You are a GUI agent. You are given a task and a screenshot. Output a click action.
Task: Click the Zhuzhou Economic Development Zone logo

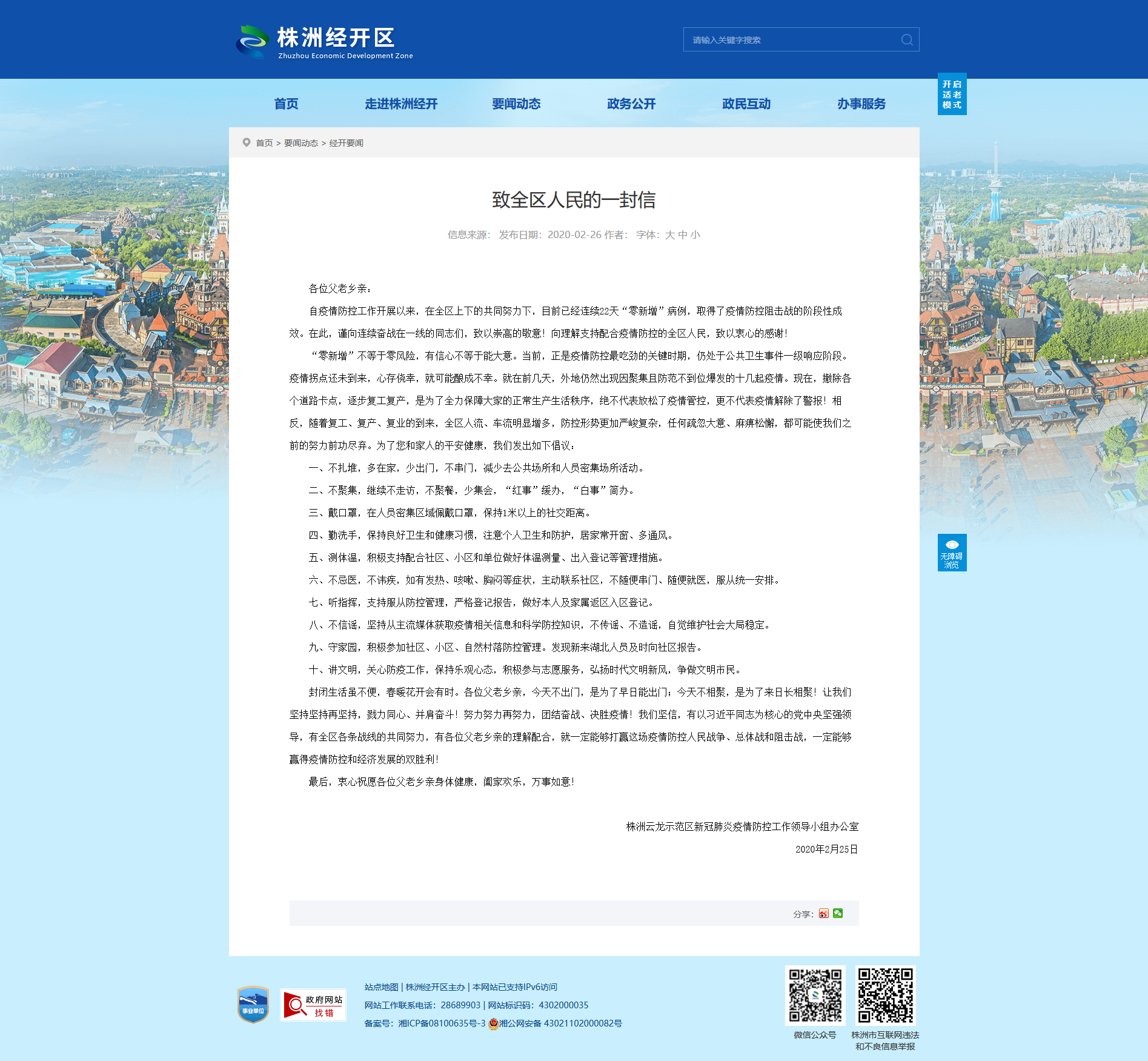coord(325,42)
